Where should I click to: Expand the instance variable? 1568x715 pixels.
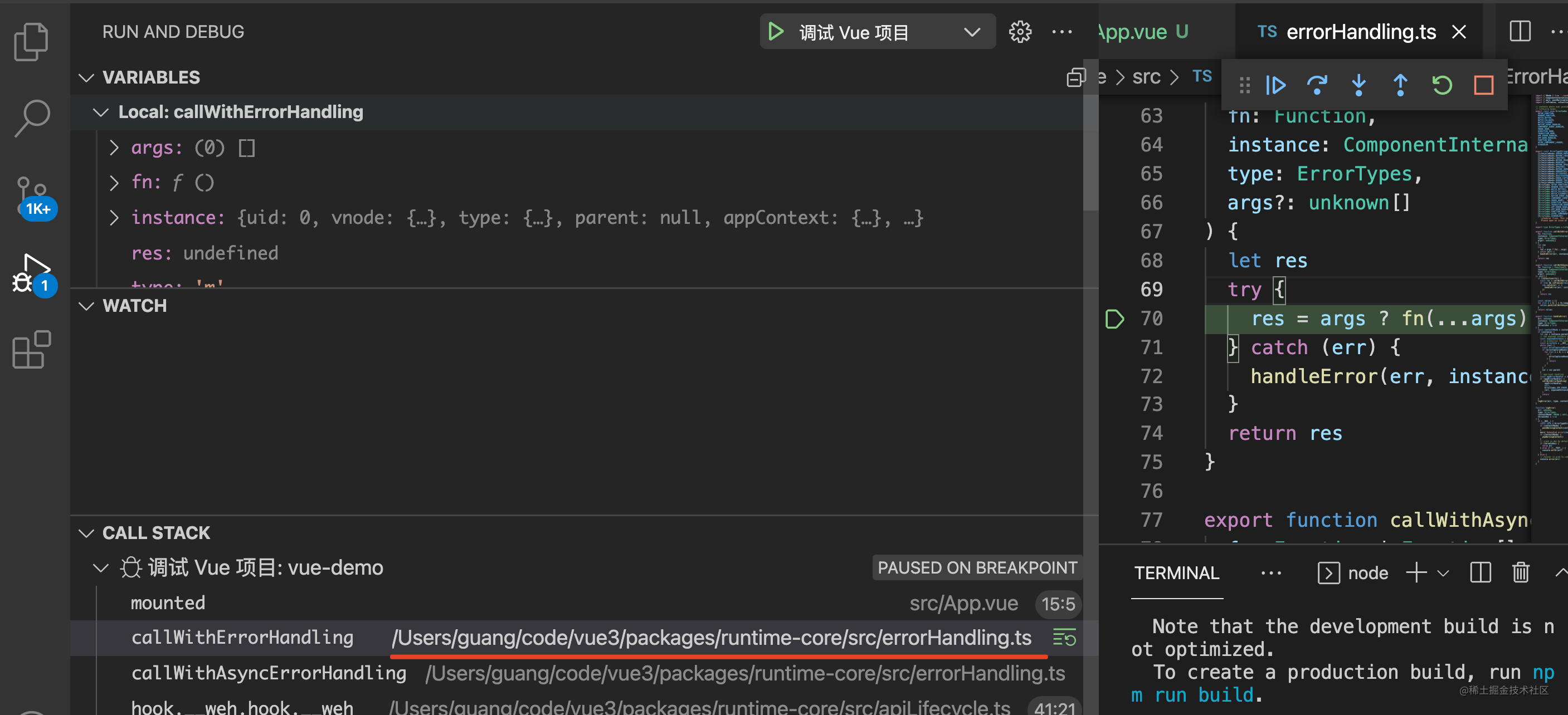coord(114,218)
